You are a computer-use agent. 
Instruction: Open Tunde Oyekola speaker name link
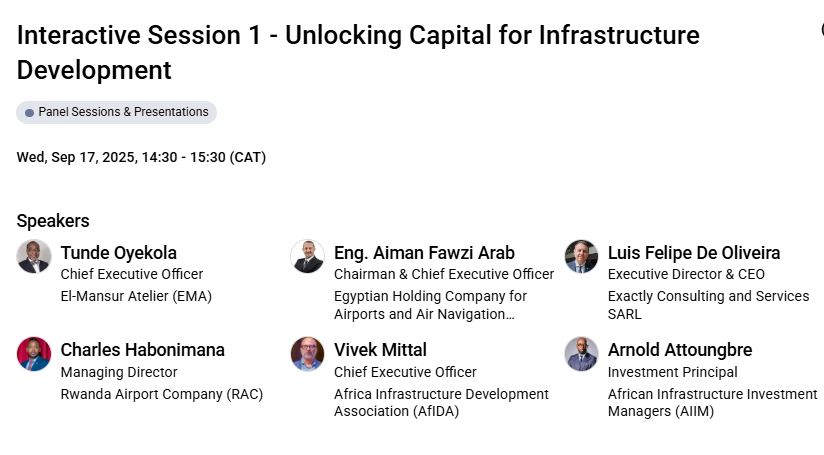[x=119, y=253]
